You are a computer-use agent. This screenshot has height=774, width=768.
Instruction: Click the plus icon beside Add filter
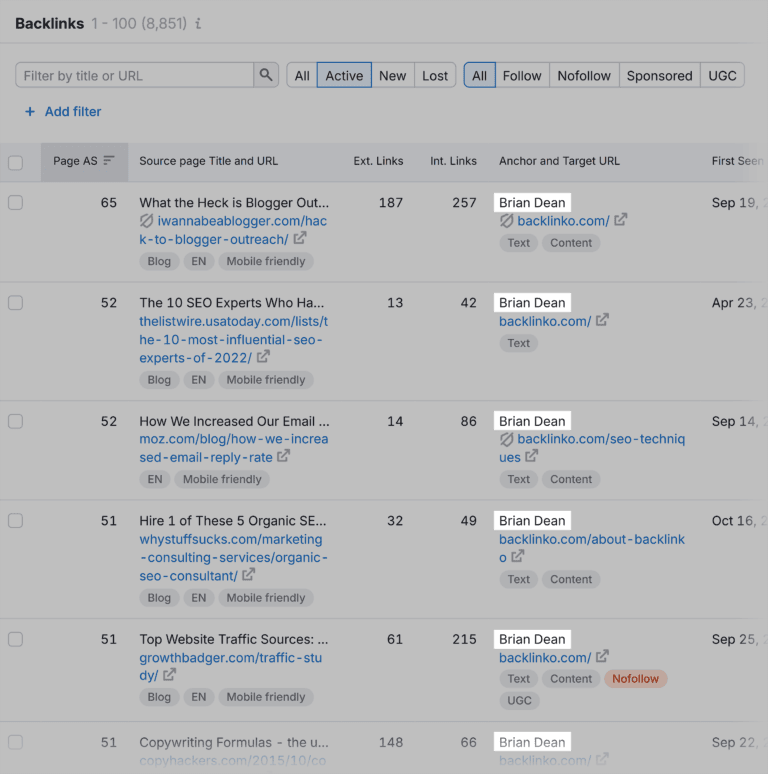tap(30, 112)
